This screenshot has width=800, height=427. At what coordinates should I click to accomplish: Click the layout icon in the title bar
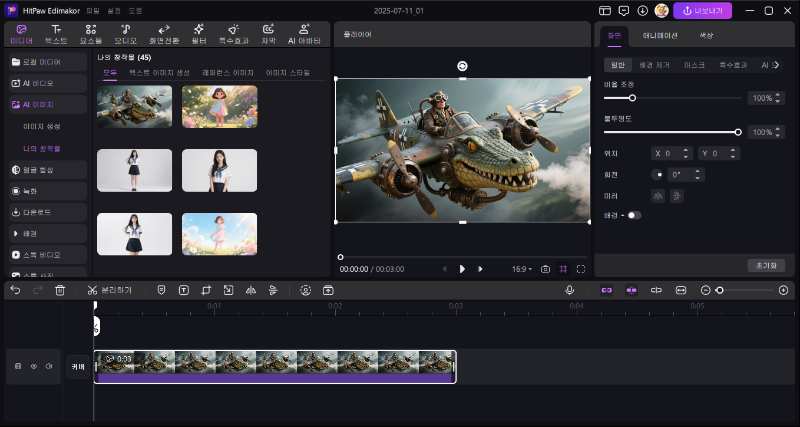(x=605, y=11)
